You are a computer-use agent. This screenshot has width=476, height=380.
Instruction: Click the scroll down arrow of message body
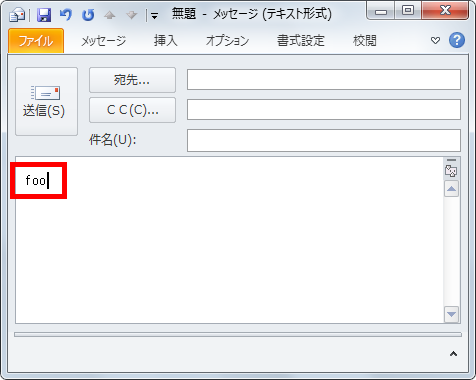pos(451,314)
